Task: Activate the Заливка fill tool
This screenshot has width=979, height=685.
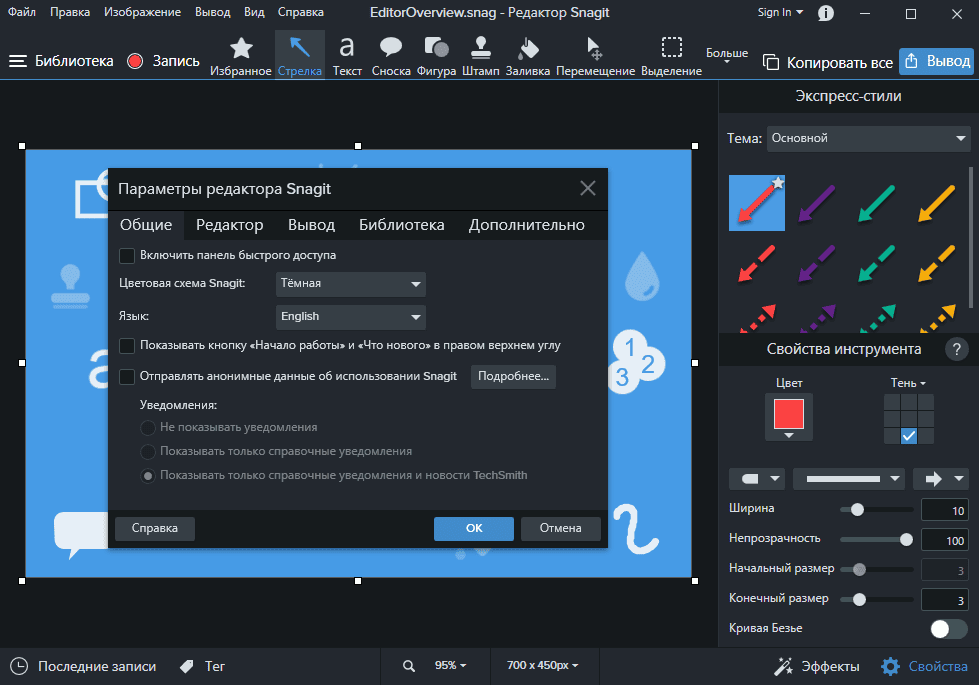Action: point(528,54)
